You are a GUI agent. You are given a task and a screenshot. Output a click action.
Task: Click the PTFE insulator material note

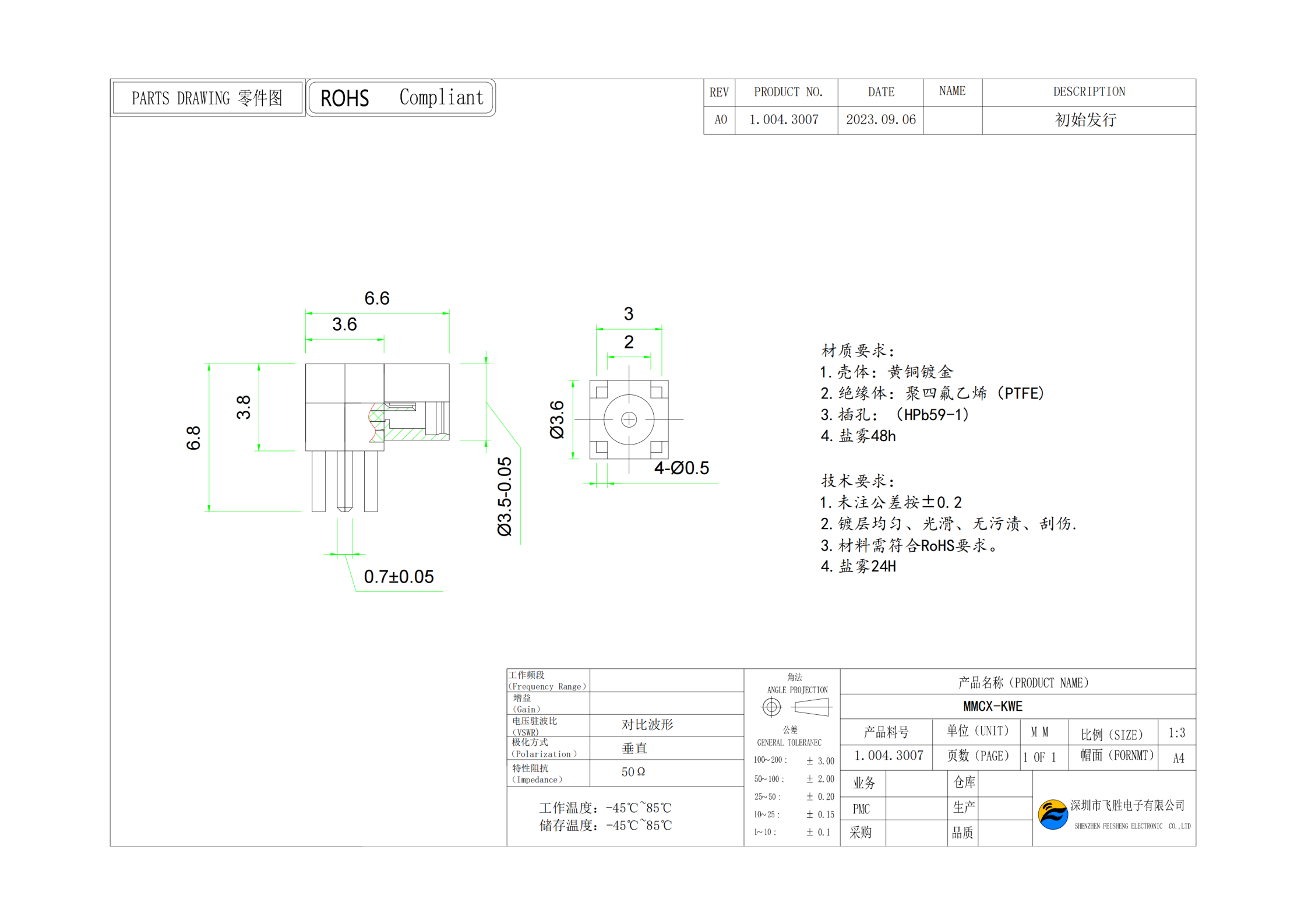point(932,393)
